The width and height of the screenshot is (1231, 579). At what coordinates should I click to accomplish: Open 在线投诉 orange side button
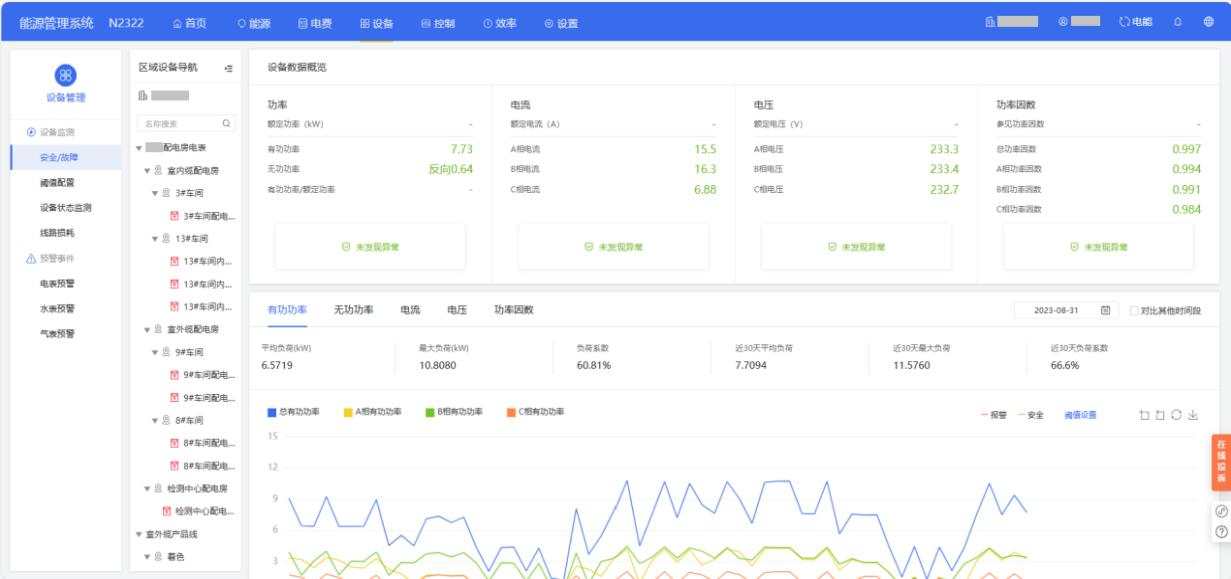click(1220, 463)
